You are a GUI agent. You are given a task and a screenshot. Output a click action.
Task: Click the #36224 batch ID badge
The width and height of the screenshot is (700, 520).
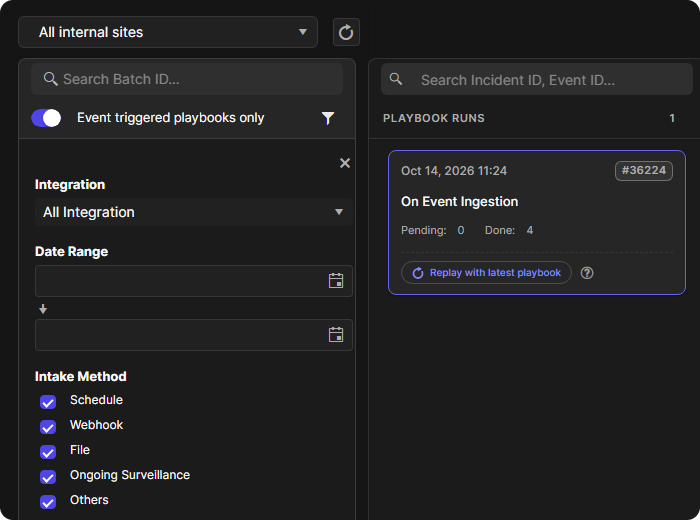point(644,171)
